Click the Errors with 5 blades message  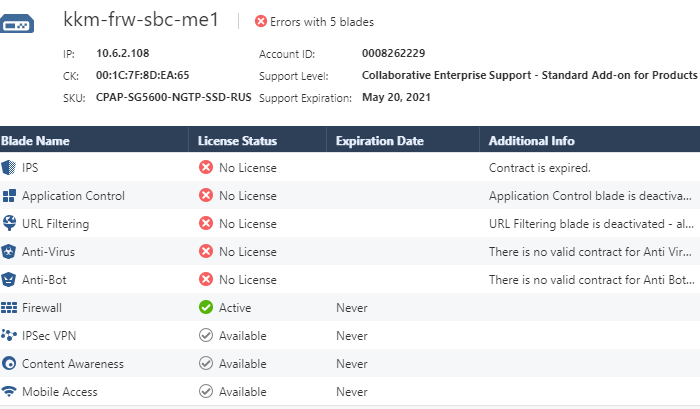tap(322, 22)
